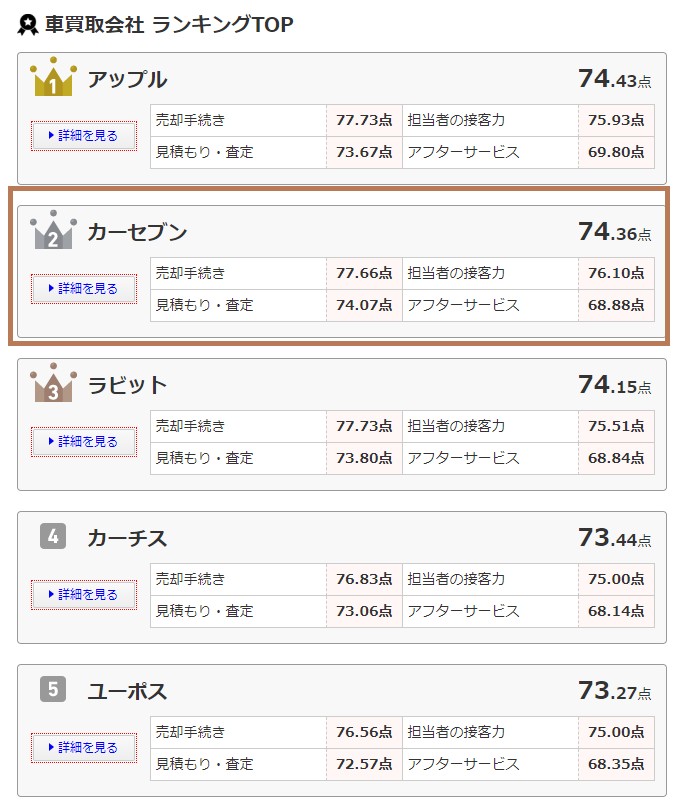The width and height of the screenshot is (675, 809).
Task: Select the アップル company name
Action: [x=127, y=80]
